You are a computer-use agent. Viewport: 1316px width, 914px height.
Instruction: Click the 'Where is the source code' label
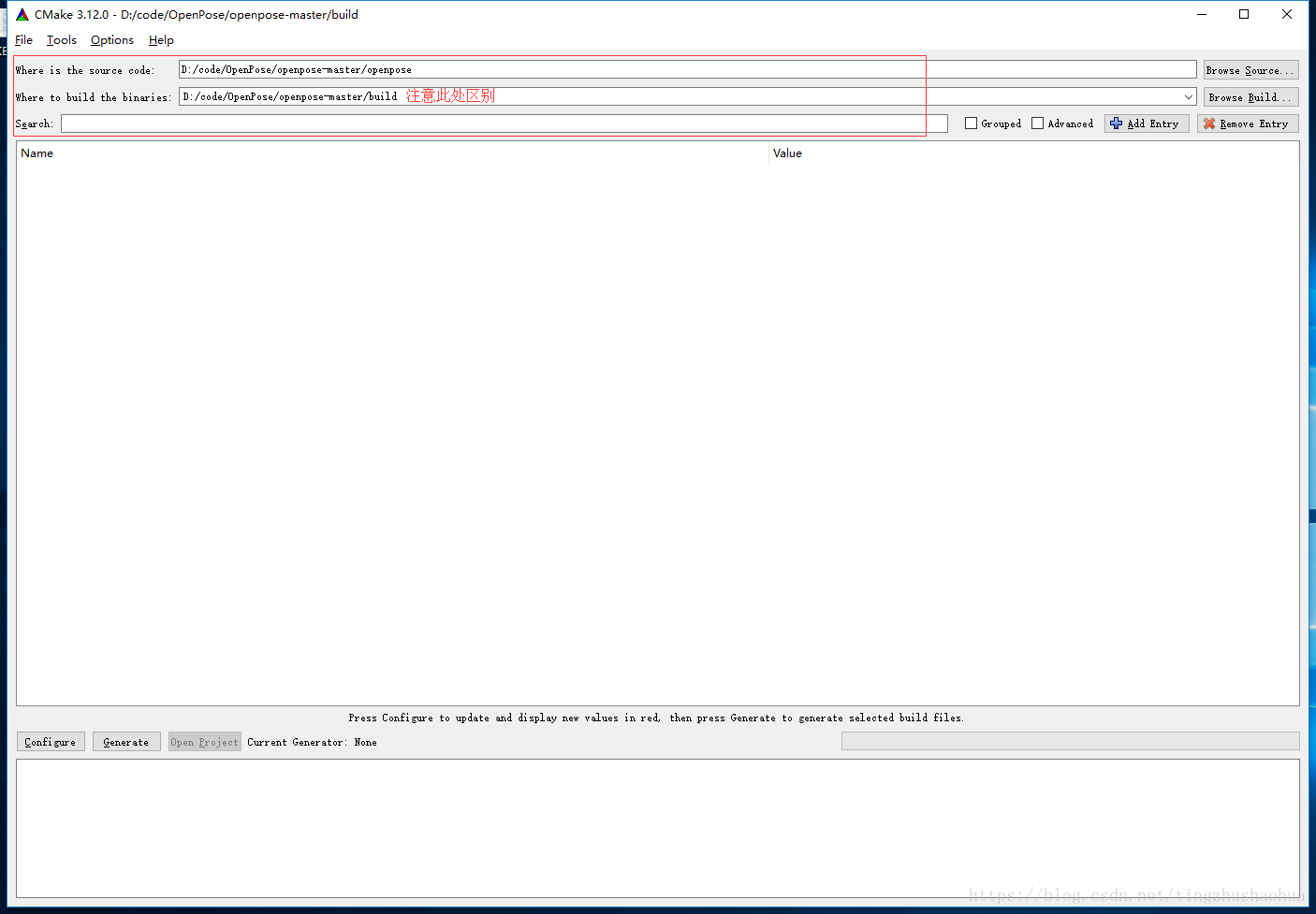pos(85,70)
